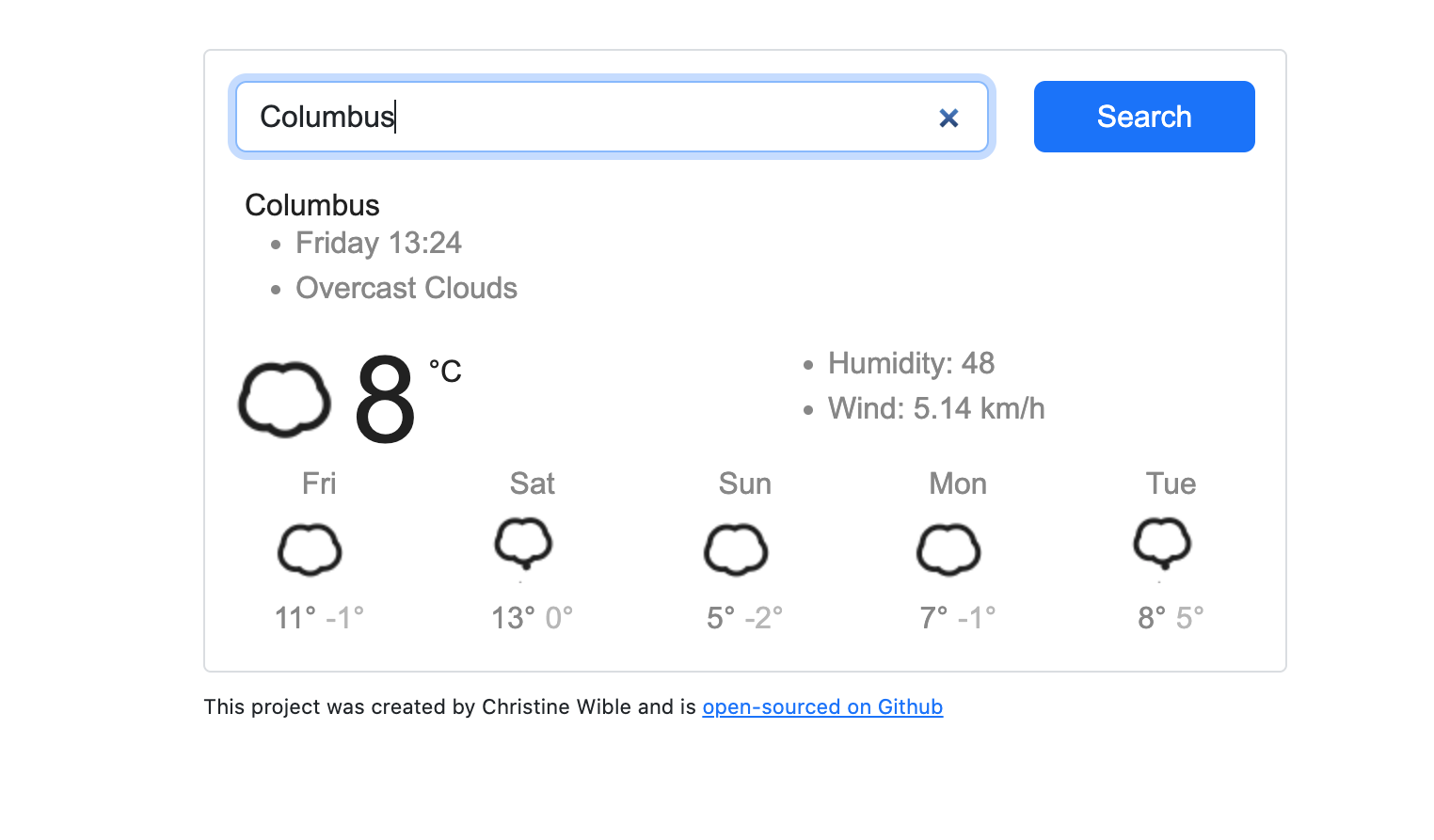Click Tuesday's 8° 5° temperature range
Image resolution: width=1434 pixels, height=840 pixels.
click(1171, 618)
